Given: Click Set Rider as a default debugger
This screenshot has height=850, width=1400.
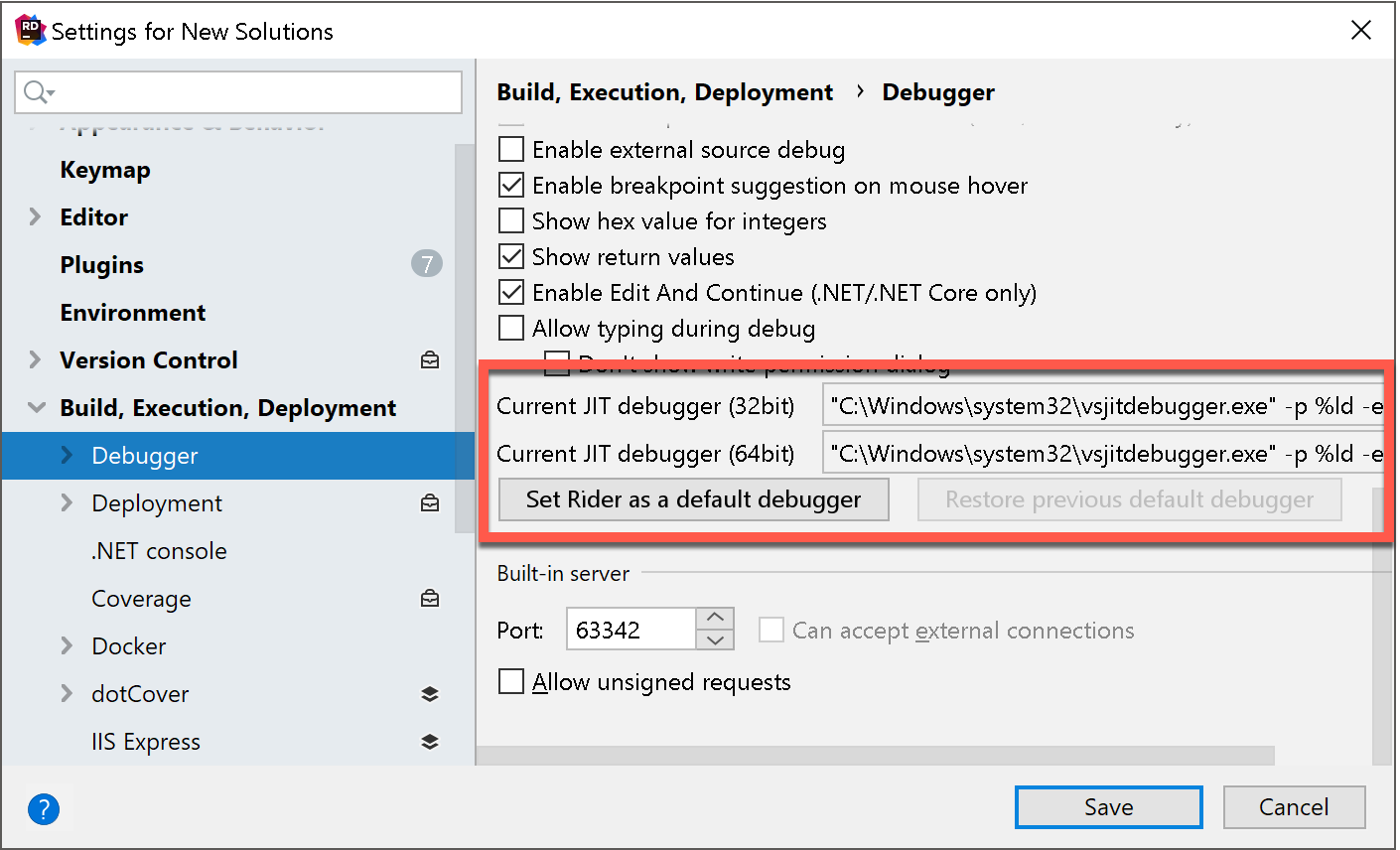Looking at the screenshot, I should pyautogui.click(x=693, y=499).
